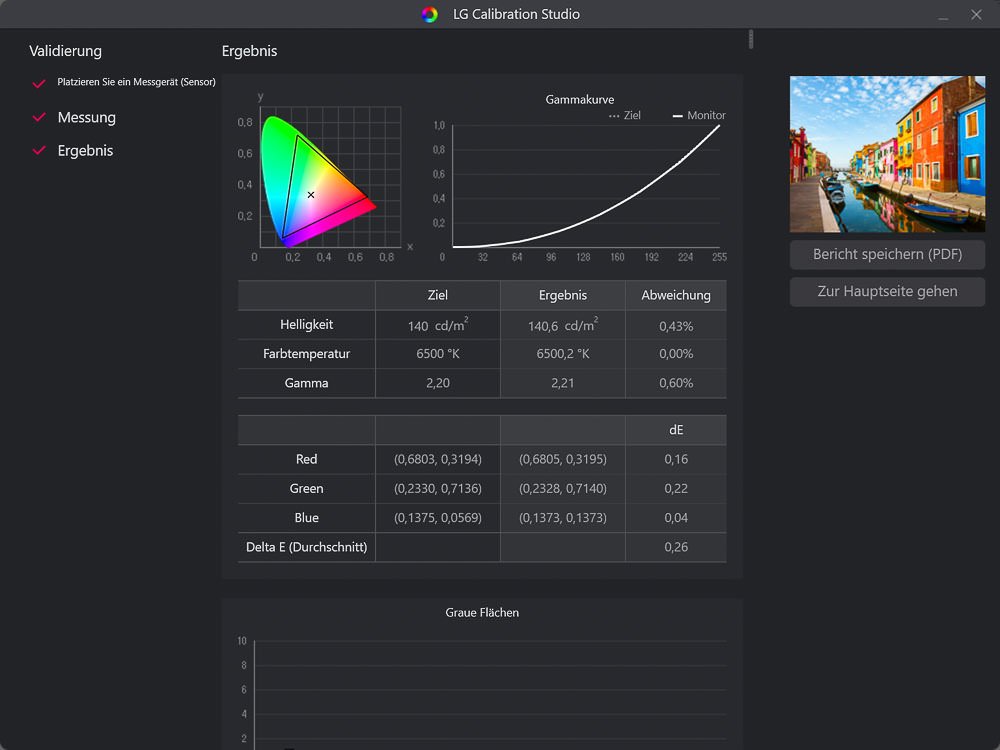
Task: Click the vertical scrollbar handle
Action: [x=751, y=40]
